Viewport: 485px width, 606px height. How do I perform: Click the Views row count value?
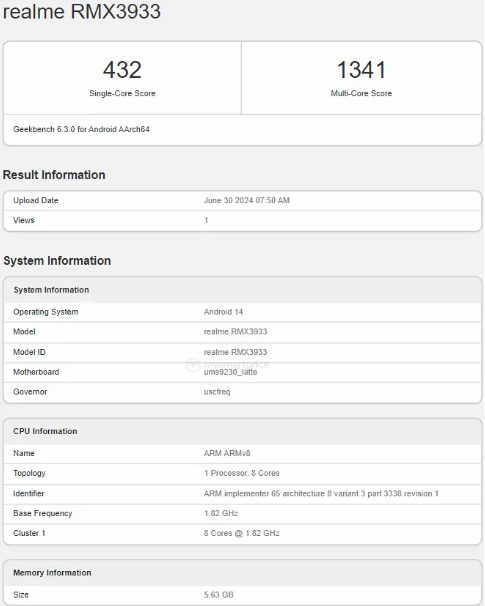point(206,220)
